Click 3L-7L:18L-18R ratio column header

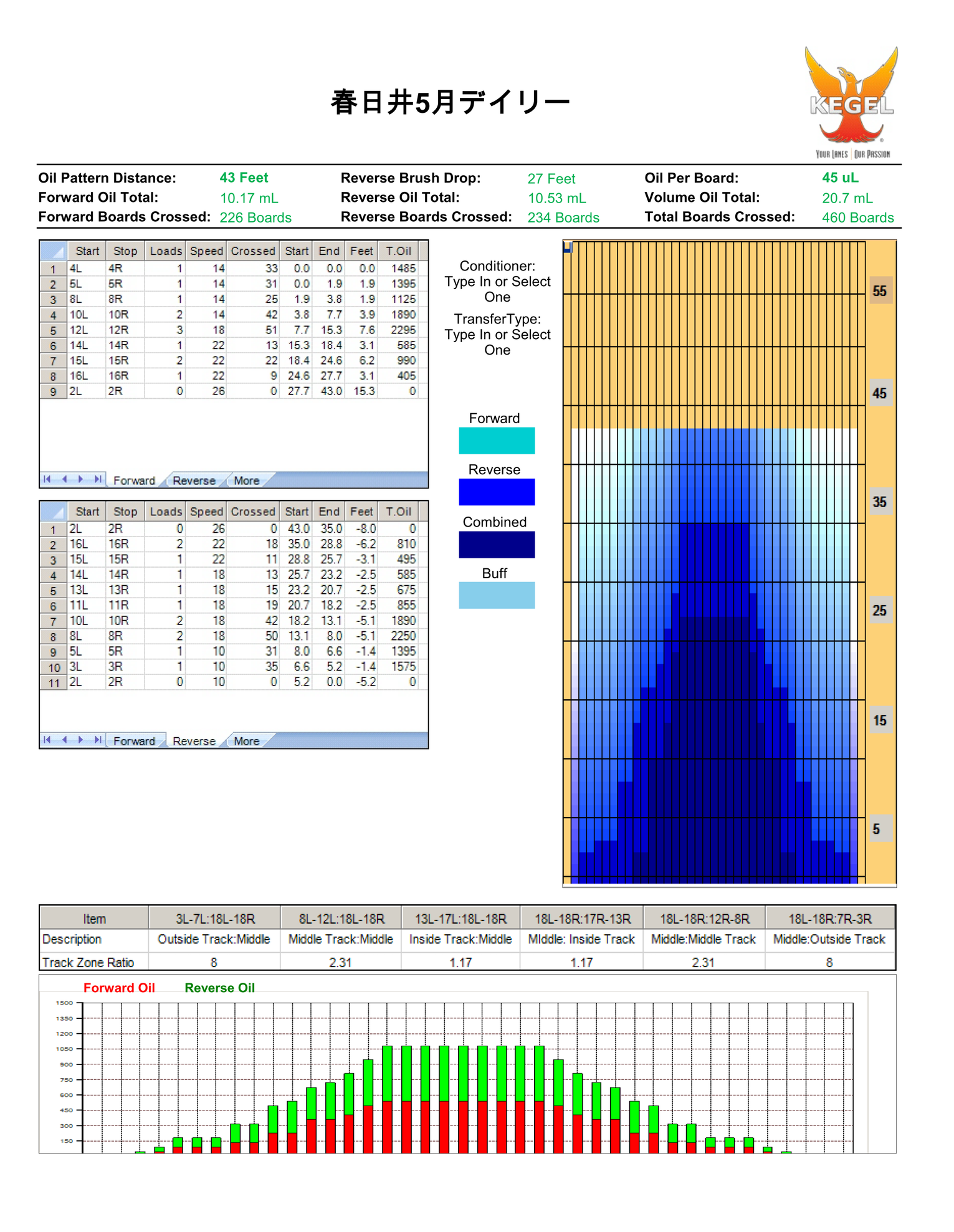[215, 919]
